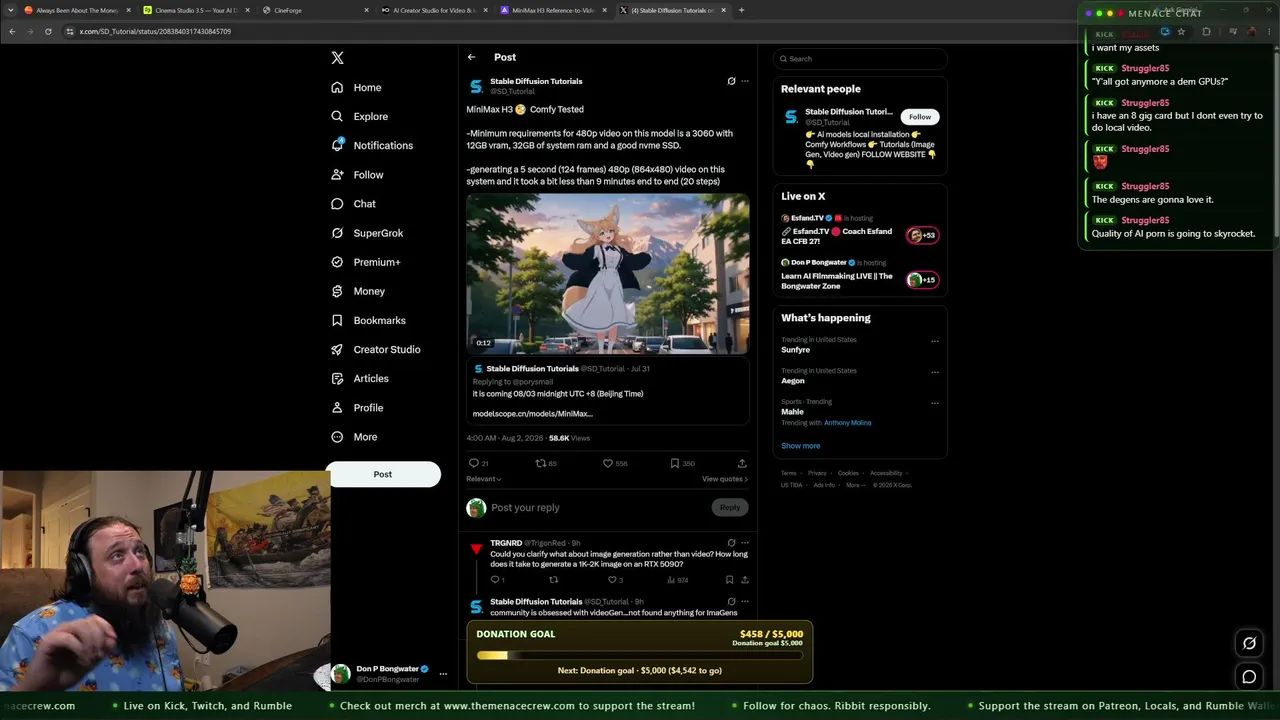Open the browser extensions puzzle icon

1206,31
